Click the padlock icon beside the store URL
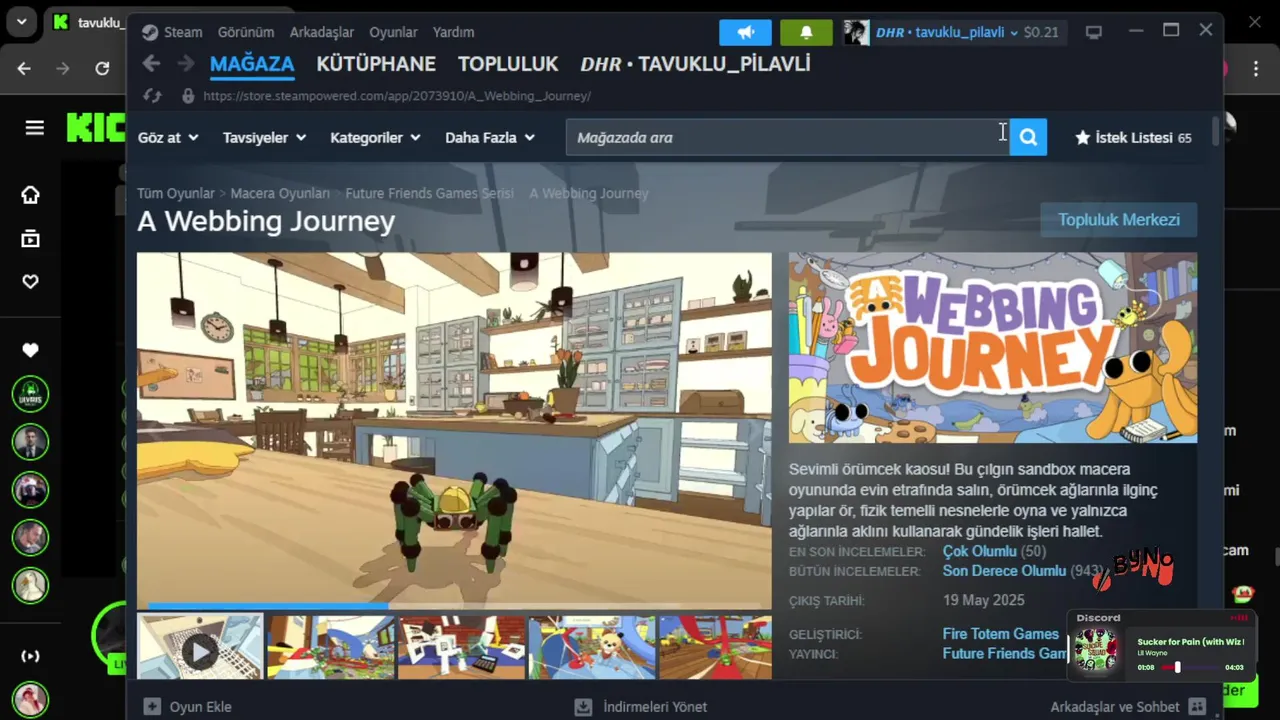 187,96
